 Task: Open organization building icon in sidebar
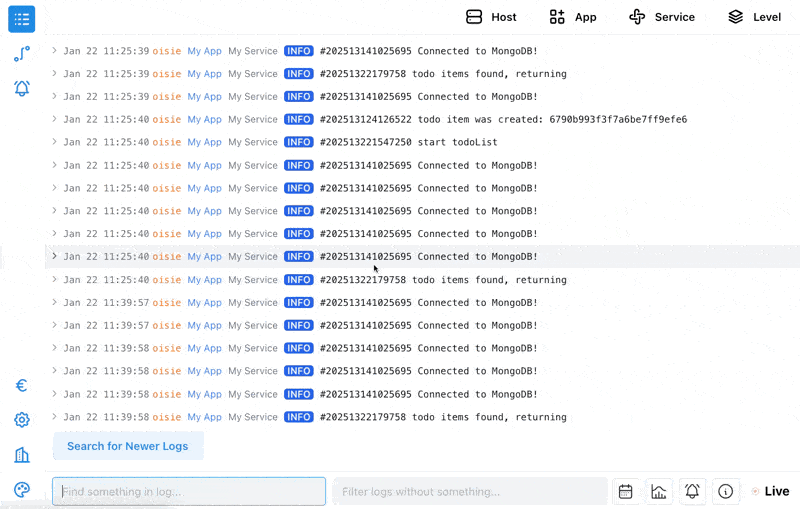click(22, 455)
